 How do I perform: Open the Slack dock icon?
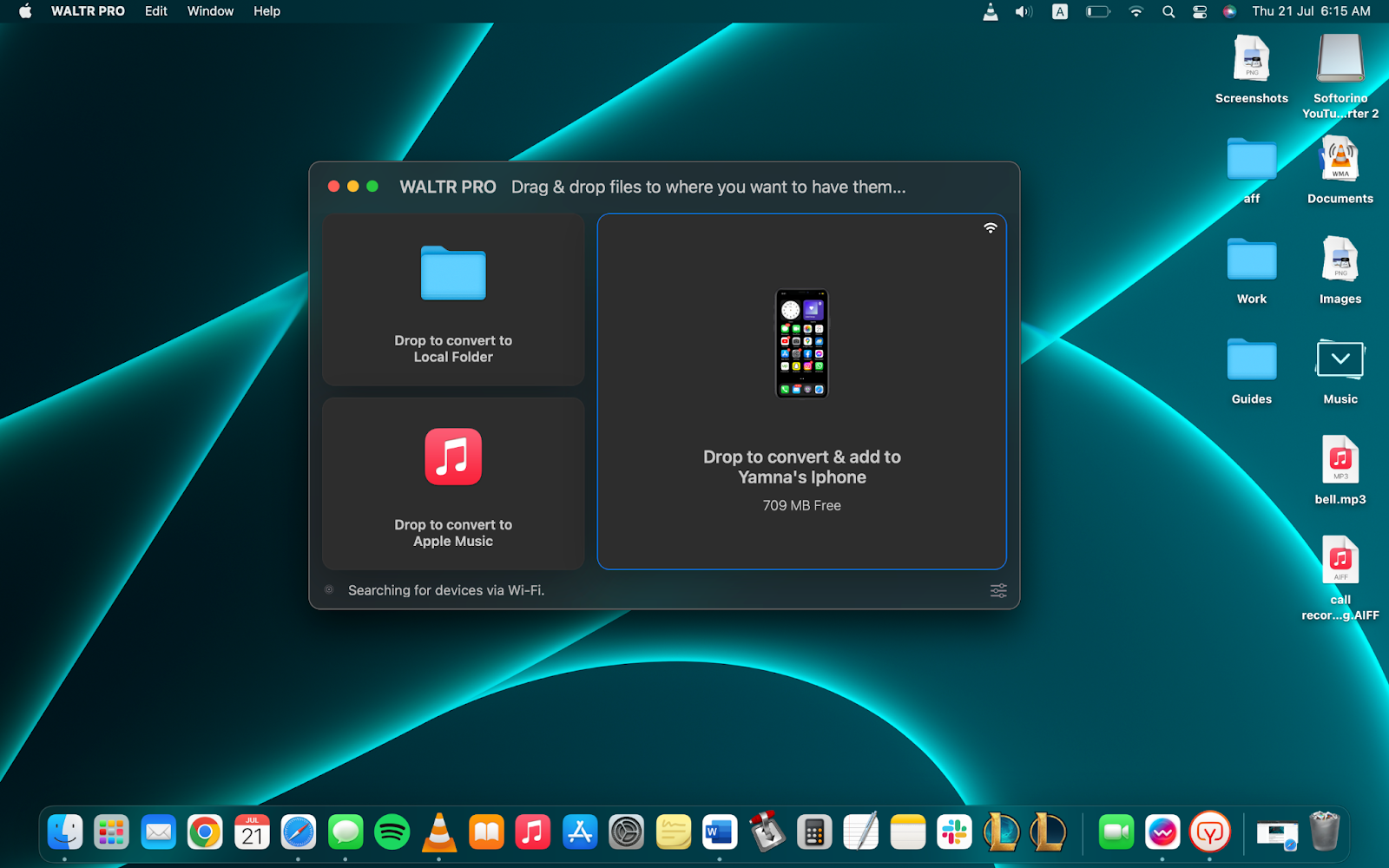click(x=954, y=832)
